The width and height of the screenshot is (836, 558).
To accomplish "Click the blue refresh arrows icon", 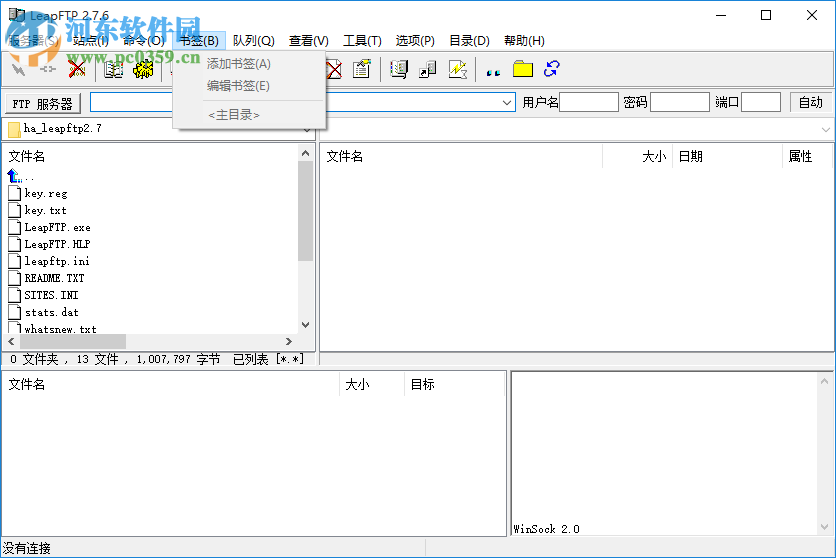I will 551,69.
